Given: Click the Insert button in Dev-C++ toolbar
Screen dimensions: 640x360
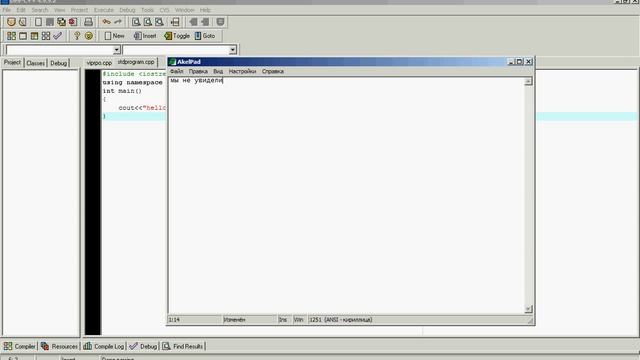Looking at the screenshot, I should [145, 36].
